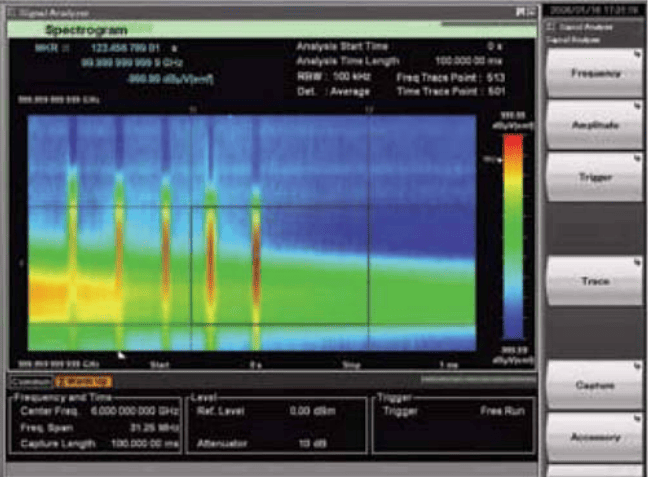Open the Trace function menu
Screen dimensions: 648x478
click(594, 282)
